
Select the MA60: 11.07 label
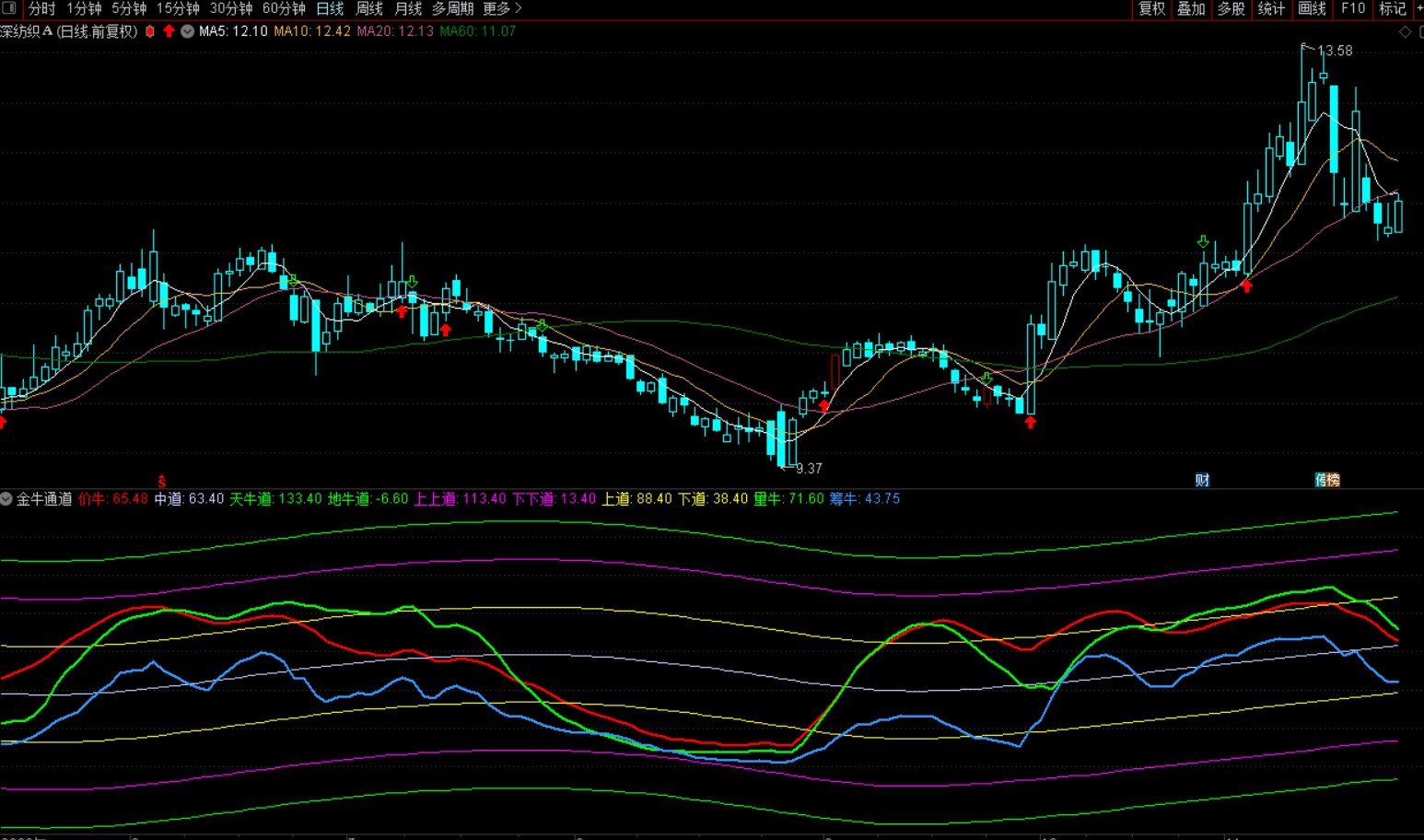coord(478,31)
